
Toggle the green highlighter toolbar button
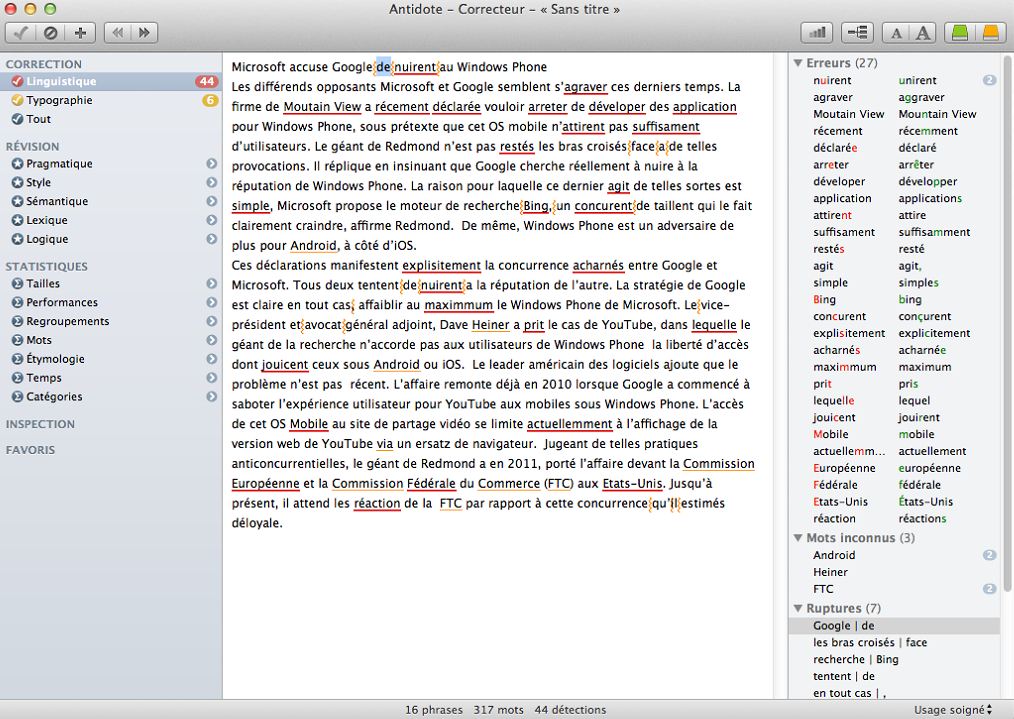[x=960, y=33]
